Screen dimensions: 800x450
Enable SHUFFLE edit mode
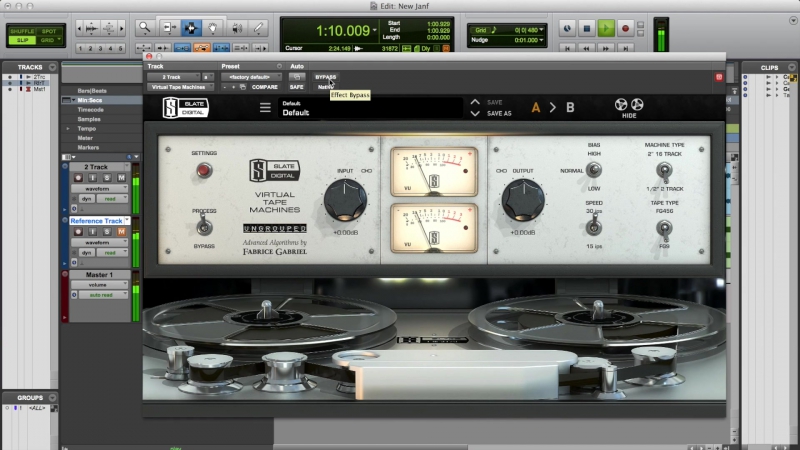[x=22, y=32]
